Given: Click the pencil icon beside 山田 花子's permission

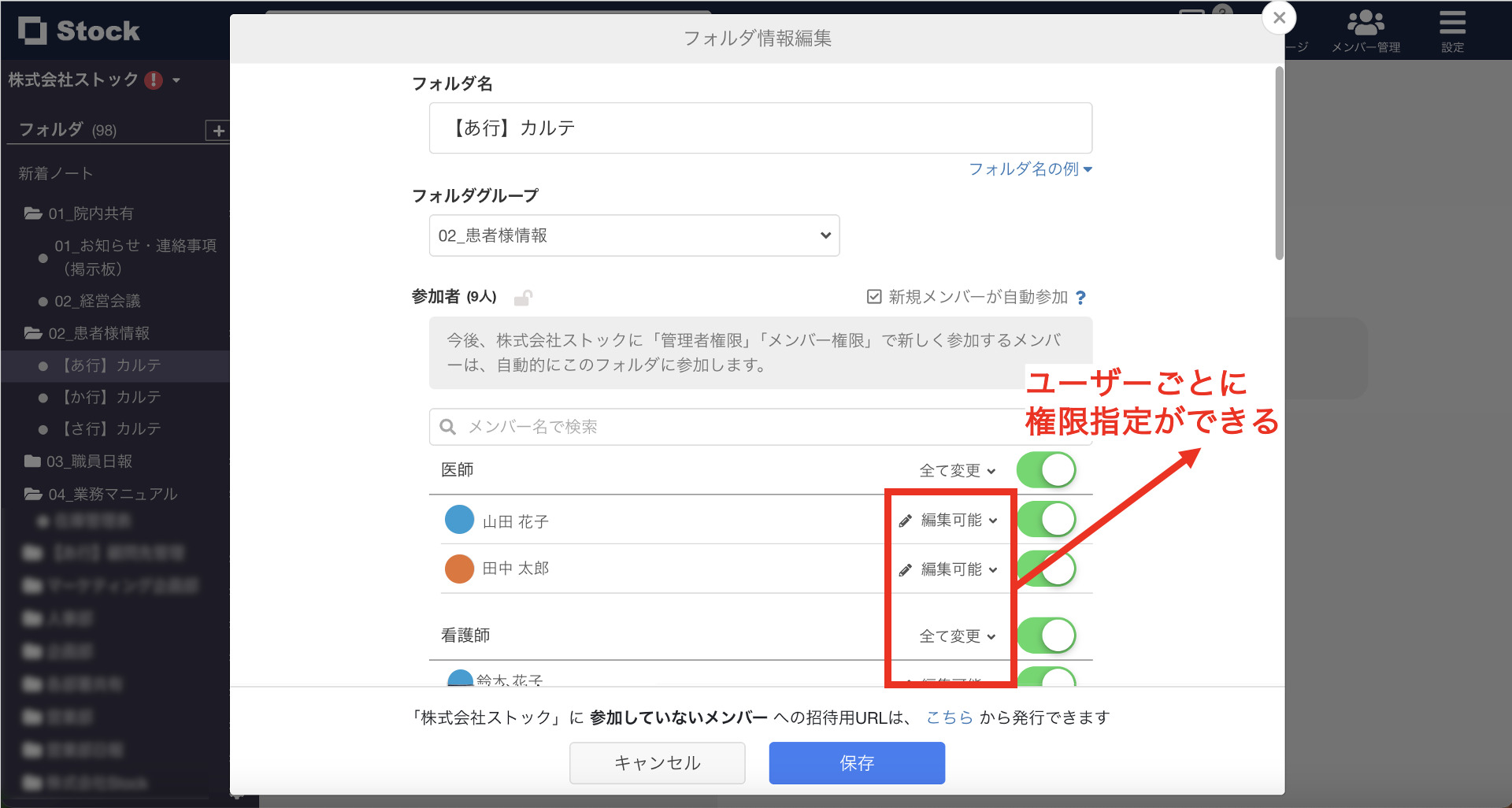Looking at the screenshot, I should (904, 520).
